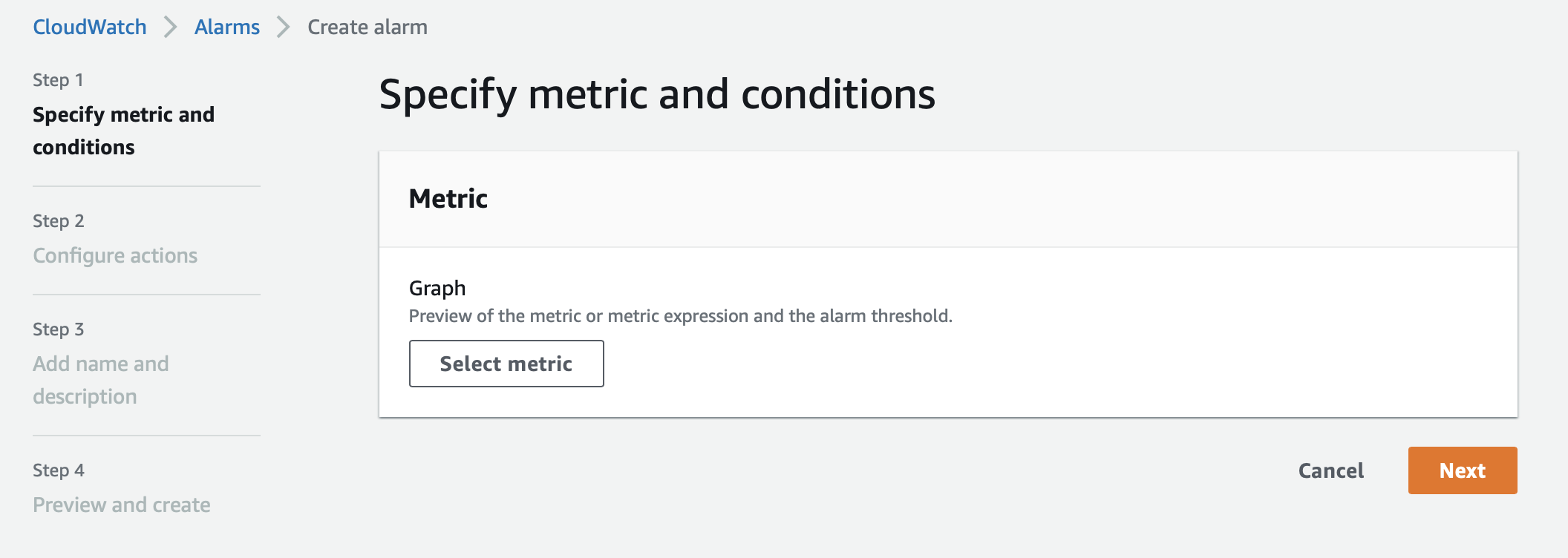Open the Configure actions step
Image resolution: width=1568 pixels, height=558 pixels.
(x=115, y=255)
